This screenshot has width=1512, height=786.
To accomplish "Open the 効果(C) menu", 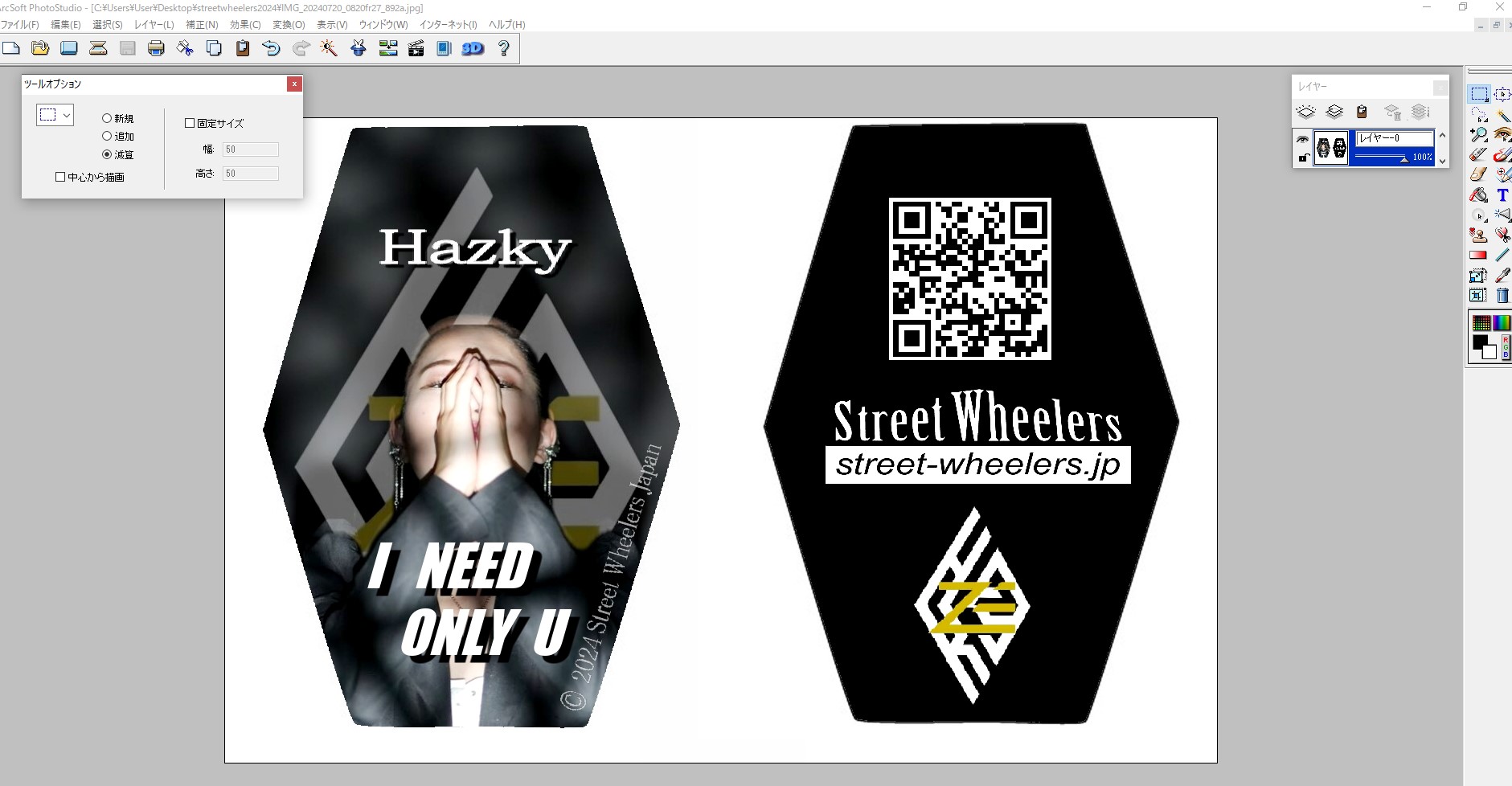I will coord(245,25).
